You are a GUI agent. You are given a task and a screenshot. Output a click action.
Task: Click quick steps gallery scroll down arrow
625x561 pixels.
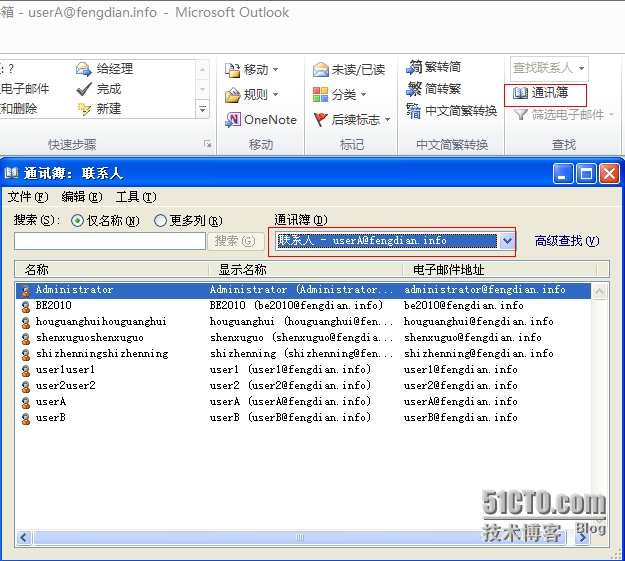[x=202, y=89]
